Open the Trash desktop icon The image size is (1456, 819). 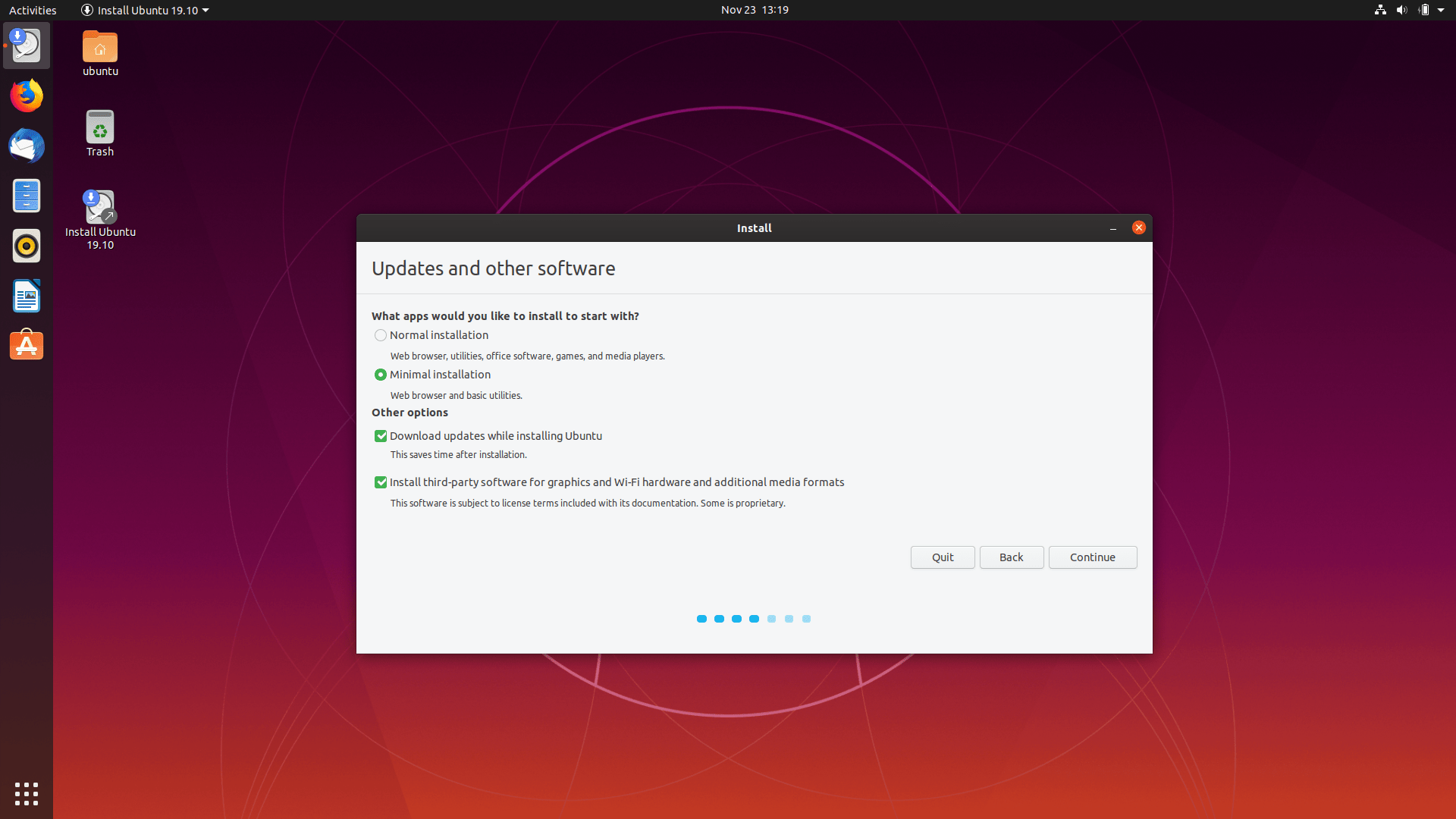(100, 129)
